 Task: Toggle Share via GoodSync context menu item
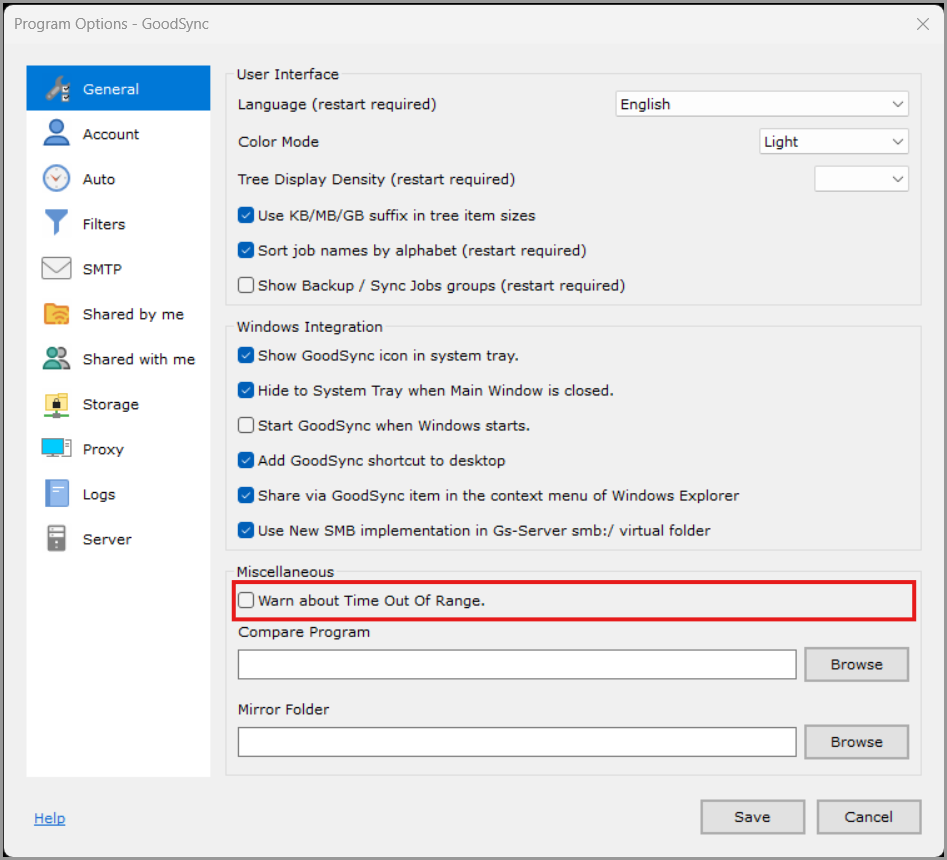246,495
